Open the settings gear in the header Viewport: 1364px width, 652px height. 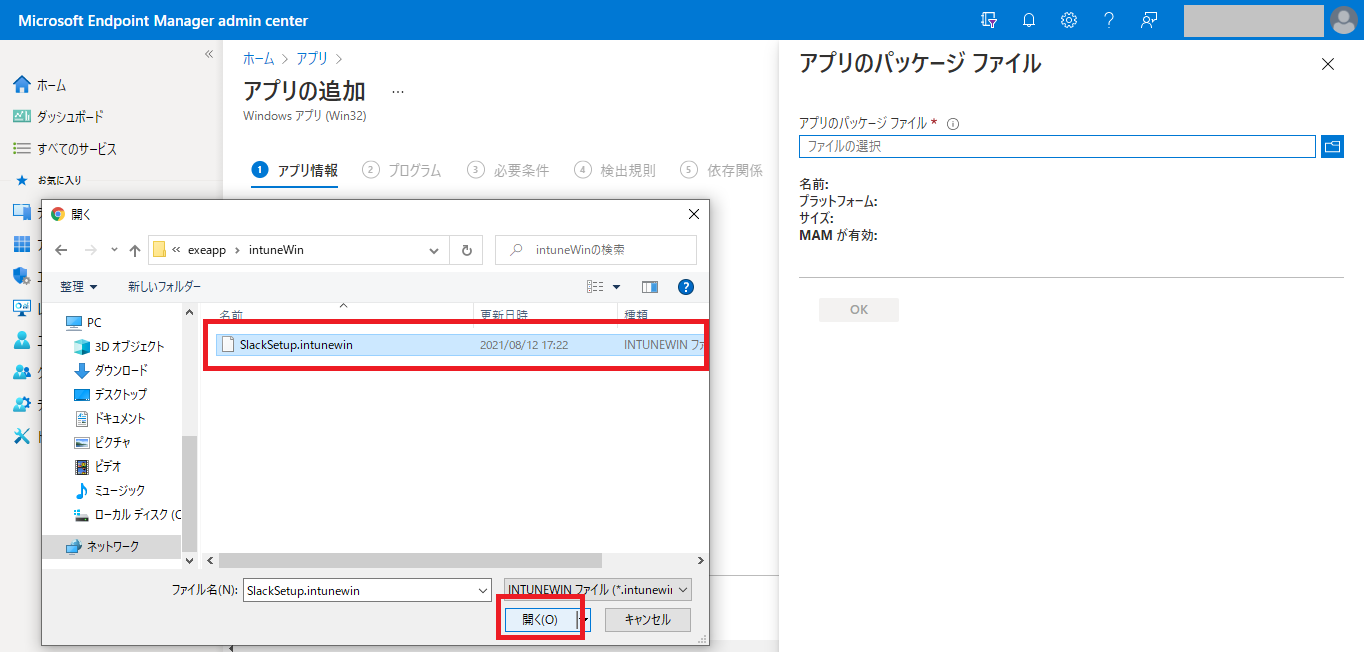pos(1069,20)
